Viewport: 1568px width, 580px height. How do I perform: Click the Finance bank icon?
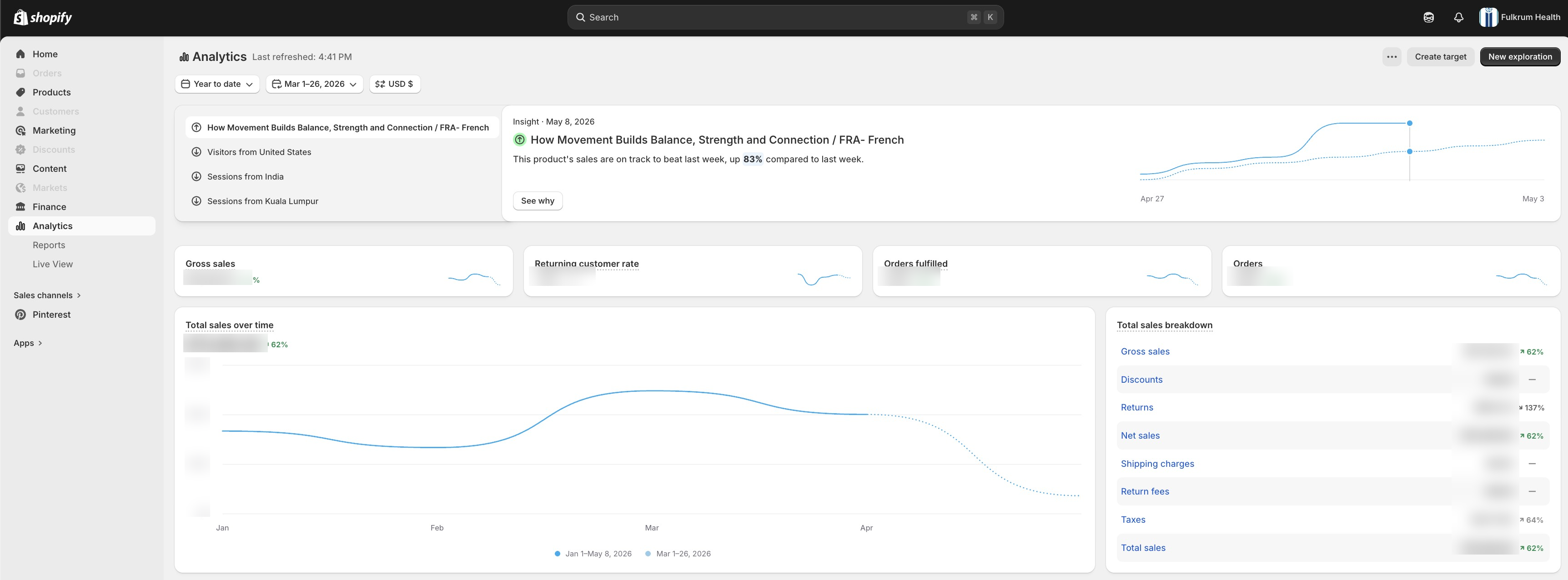(21, 207)
